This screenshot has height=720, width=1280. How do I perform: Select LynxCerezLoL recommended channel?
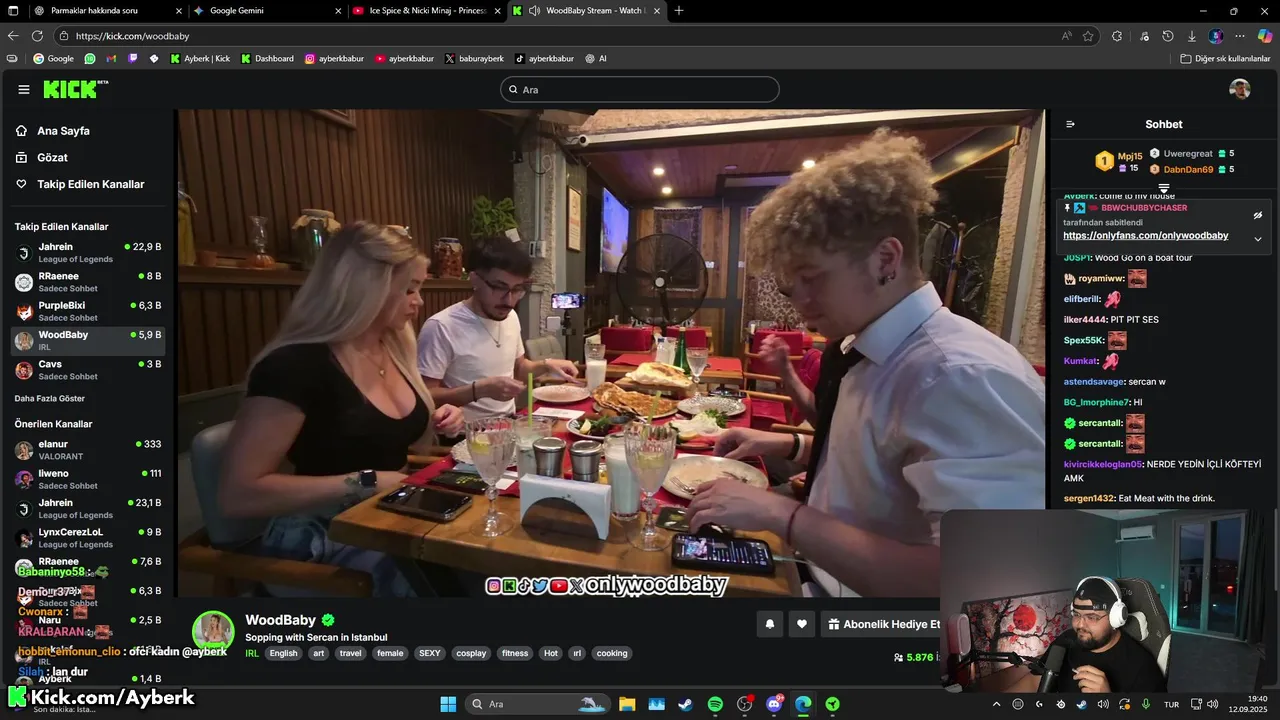(x=88, y=538)
